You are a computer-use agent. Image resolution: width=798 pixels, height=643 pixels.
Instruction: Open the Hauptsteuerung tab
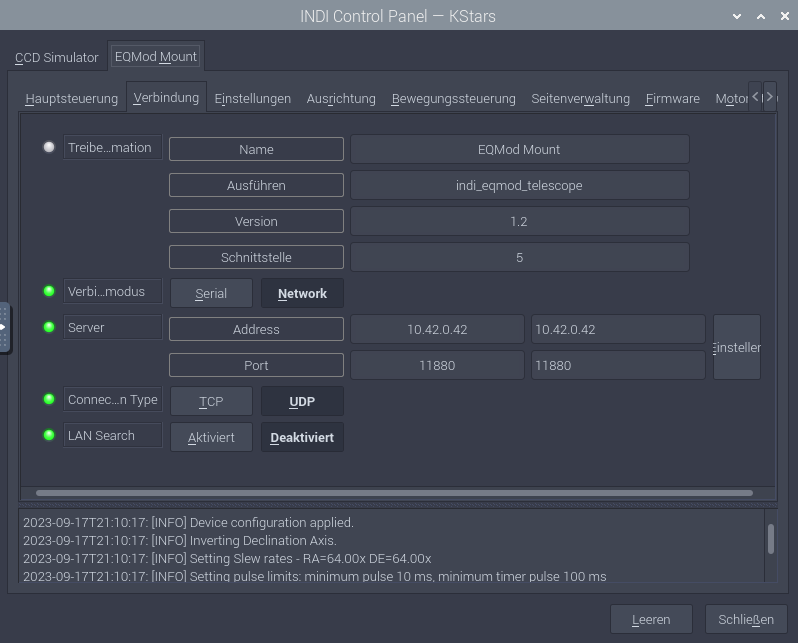(x=72, y=98)
